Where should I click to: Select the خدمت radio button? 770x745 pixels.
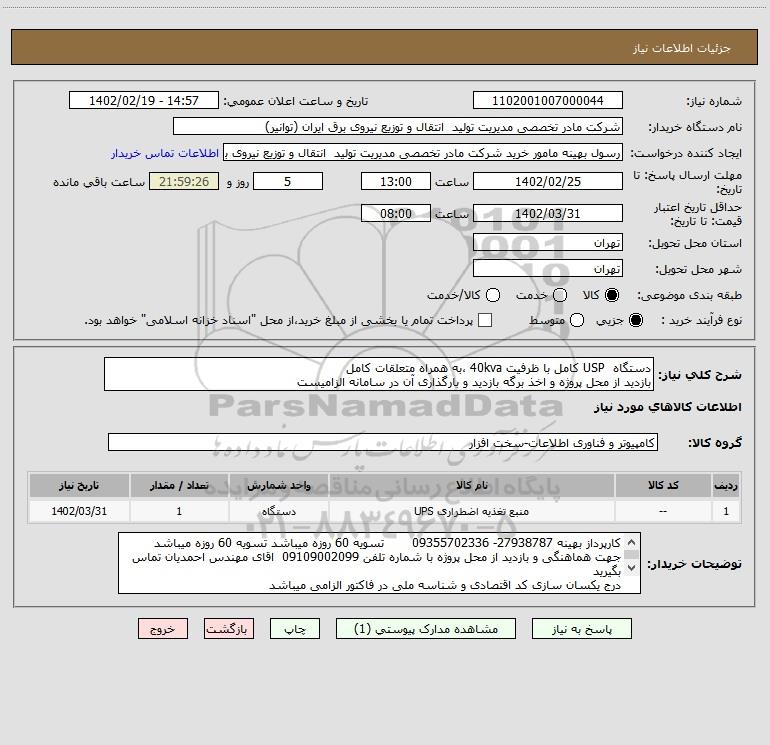coord(560,295)
